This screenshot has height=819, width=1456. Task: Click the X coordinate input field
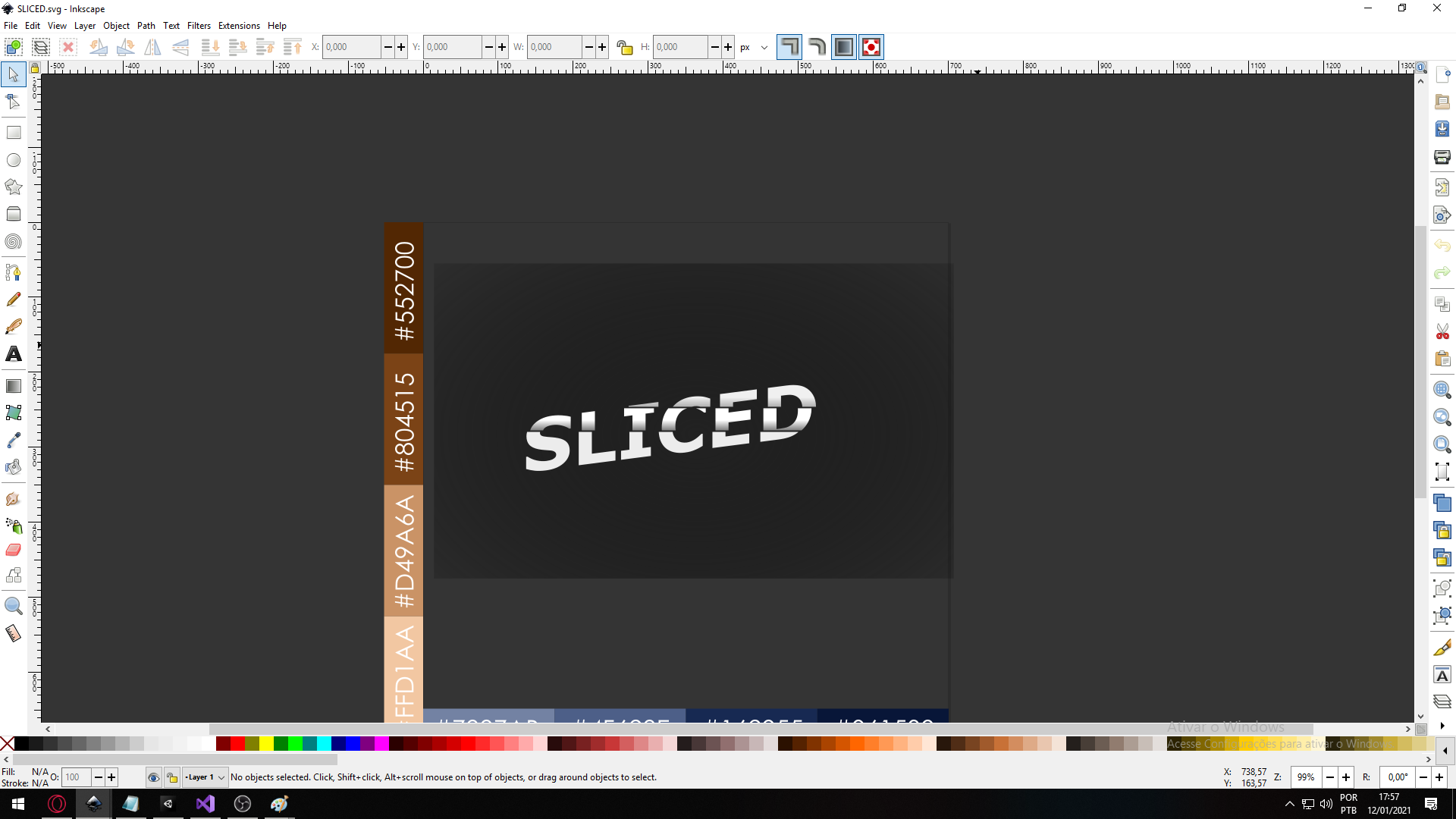[x=351, y=47]
